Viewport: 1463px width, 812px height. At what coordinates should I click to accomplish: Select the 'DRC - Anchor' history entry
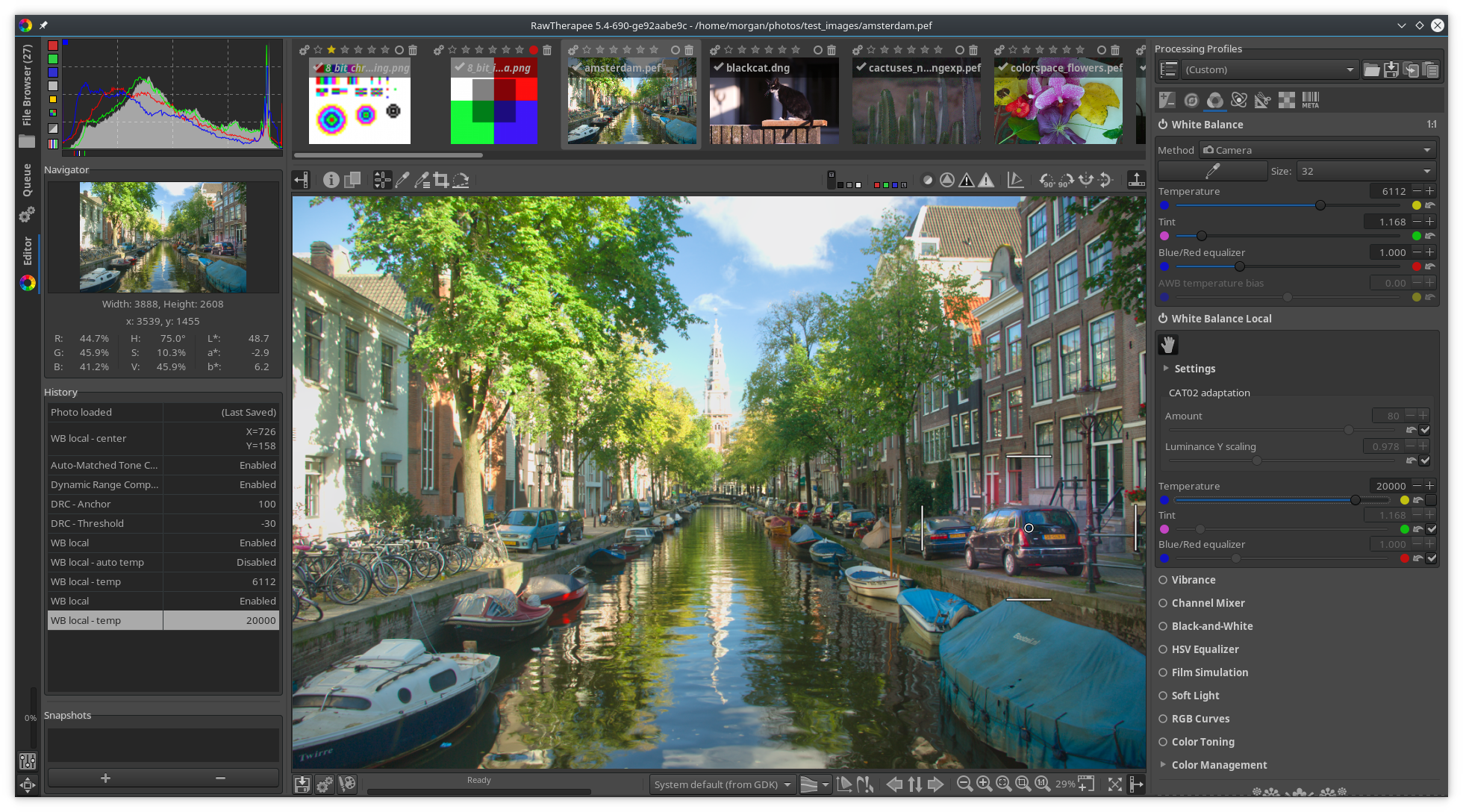click(x=163, y=504)
